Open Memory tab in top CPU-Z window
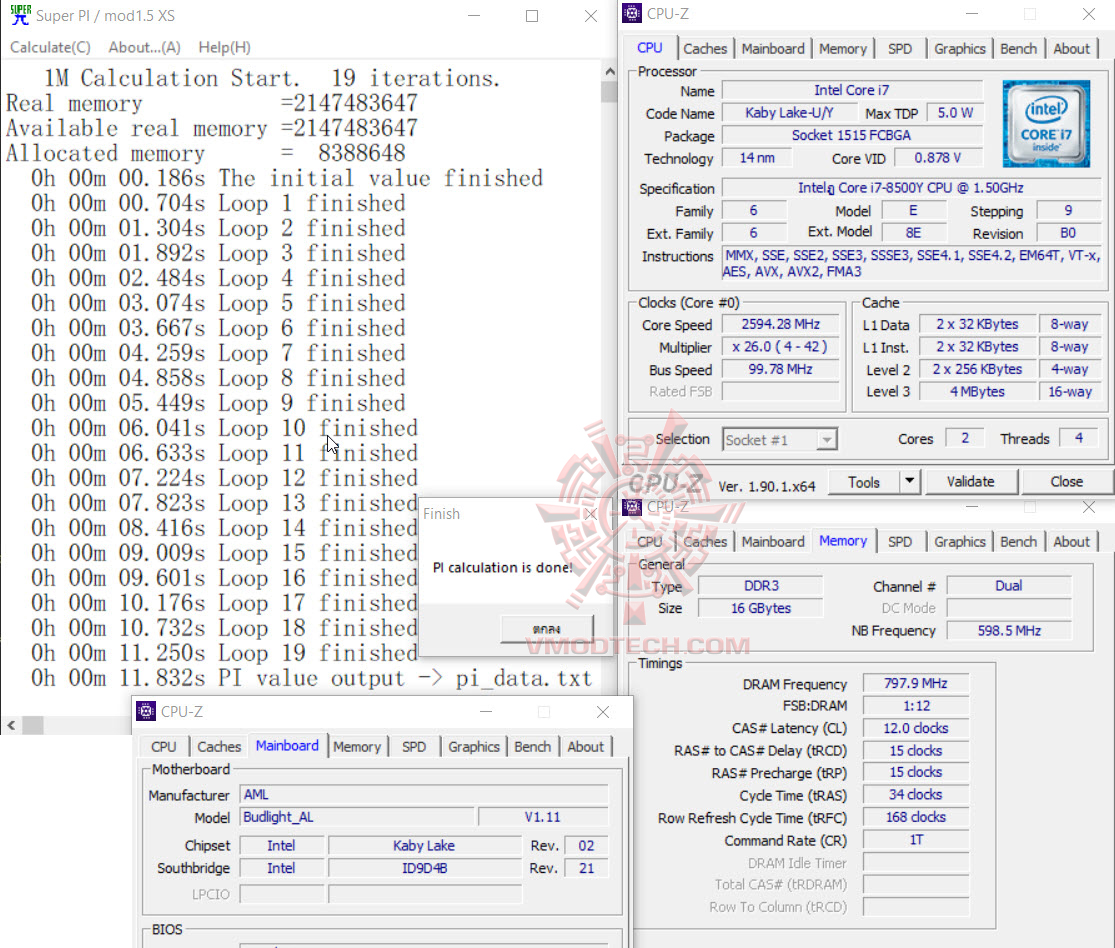The image size is (1115, 948). coord(843,49)
